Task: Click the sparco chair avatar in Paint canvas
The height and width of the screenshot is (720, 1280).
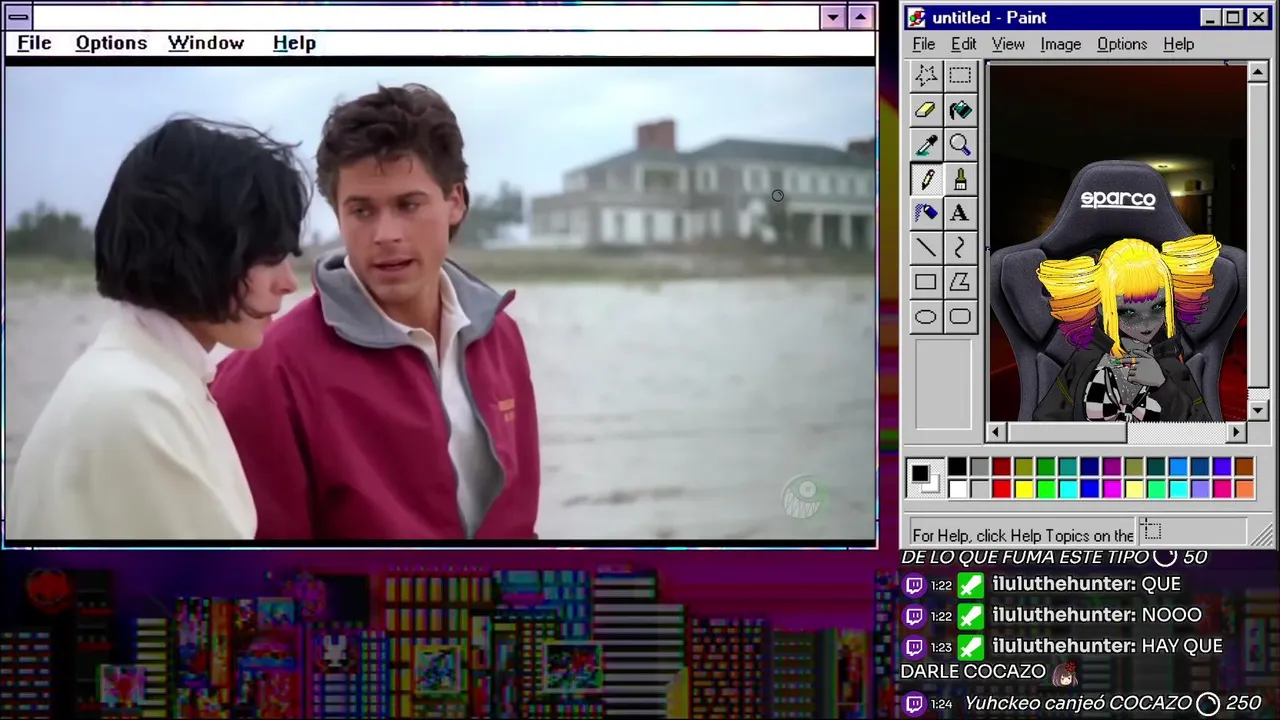Action: 1118,290
